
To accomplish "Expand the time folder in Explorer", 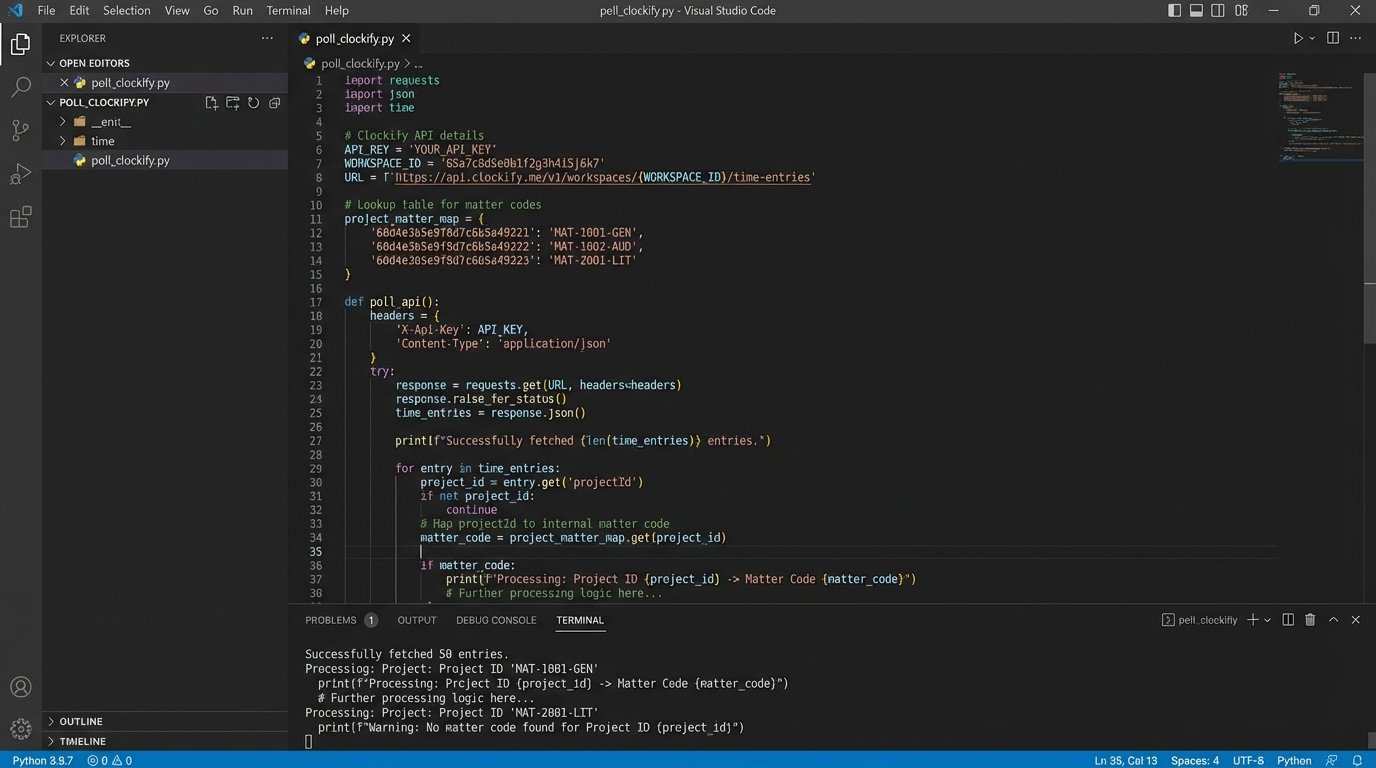I will pyautogui.click(x=102, y=141).
